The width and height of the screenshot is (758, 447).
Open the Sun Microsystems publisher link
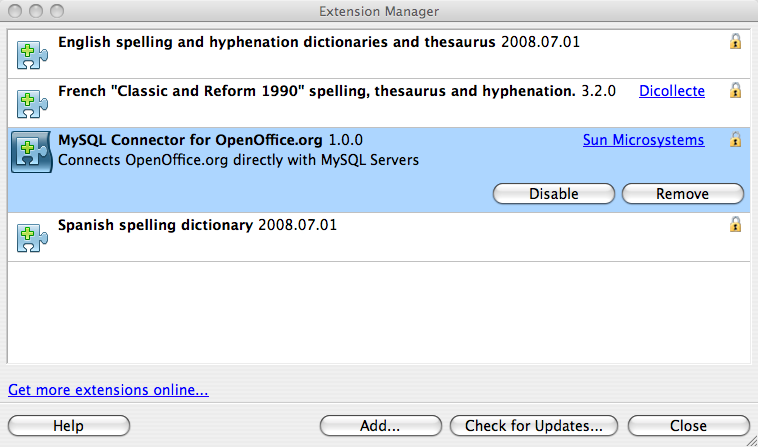click(643, 140)
